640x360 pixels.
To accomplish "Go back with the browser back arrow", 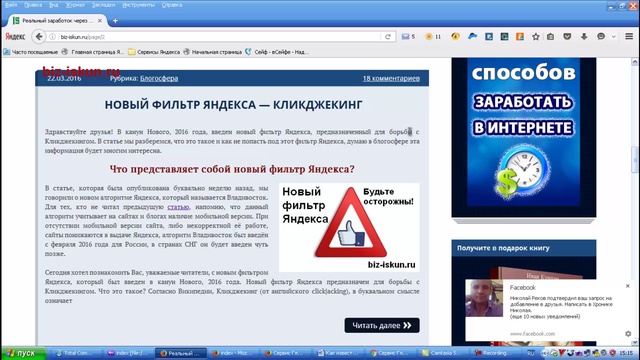I will [x=39, y=37].
